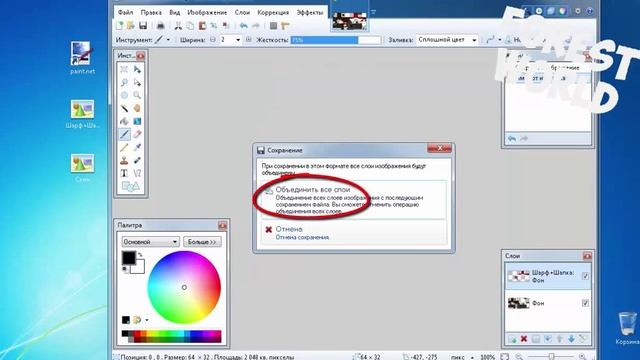Click the Print toolbar icon
This screenshot has width=640, height=360.
tap(161, 26)
